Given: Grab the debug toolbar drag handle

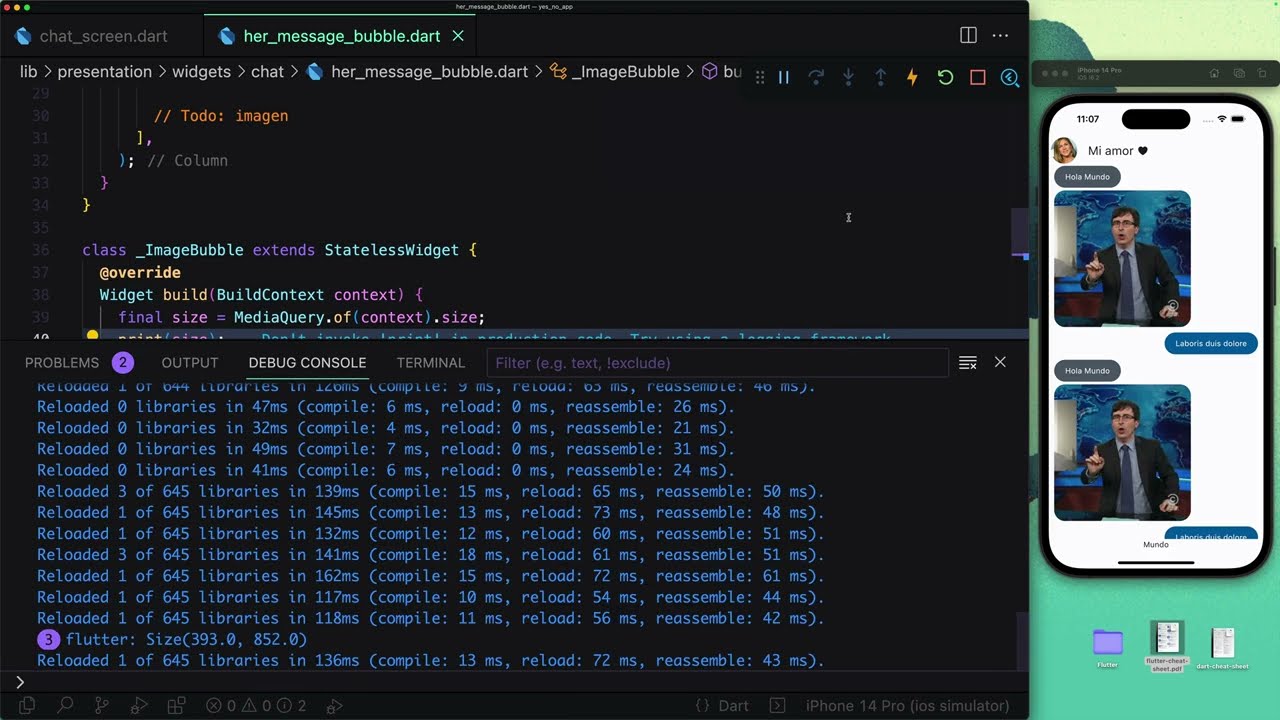Looking at the screenshot, I should 760,77.
